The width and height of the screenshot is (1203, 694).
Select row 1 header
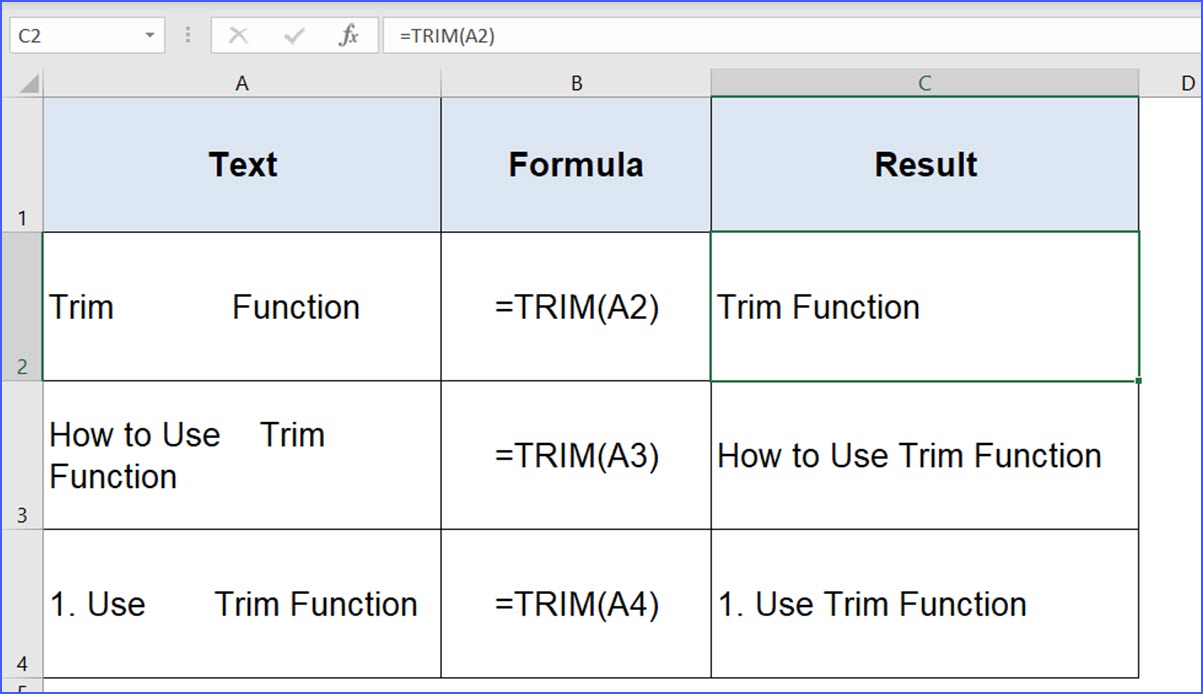pos(22,163)
